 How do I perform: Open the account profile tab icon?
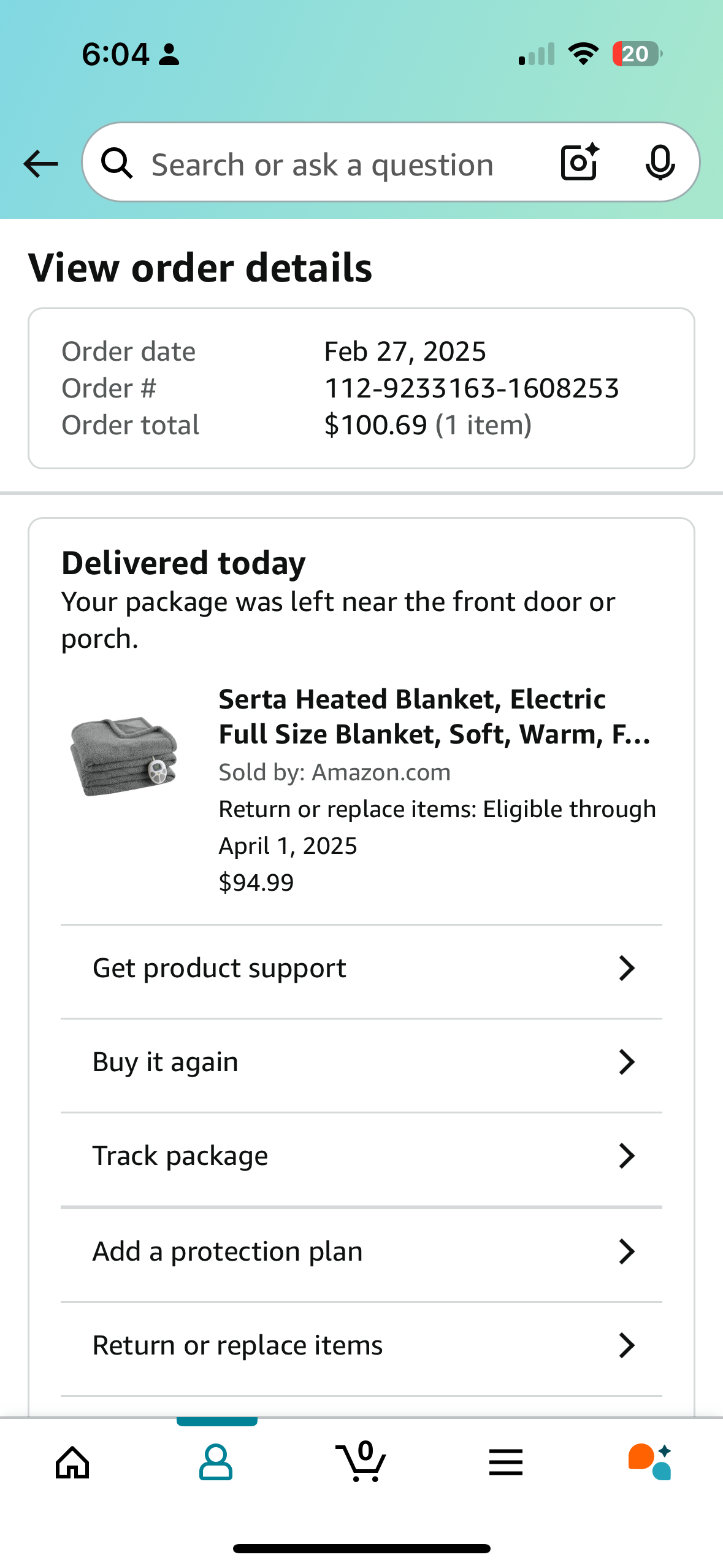(x=216, y=1462)
